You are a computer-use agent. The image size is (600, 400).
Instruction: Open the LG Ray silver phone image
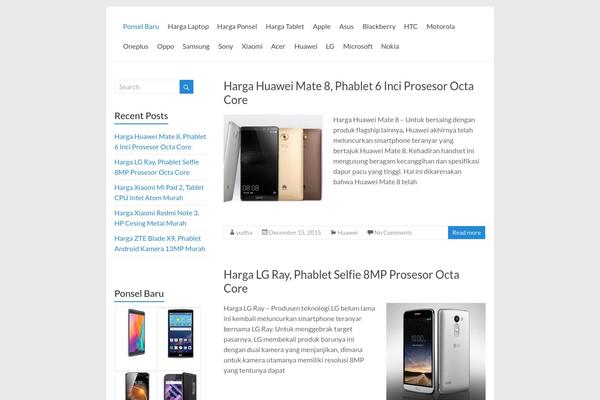(x=436, y=351)
